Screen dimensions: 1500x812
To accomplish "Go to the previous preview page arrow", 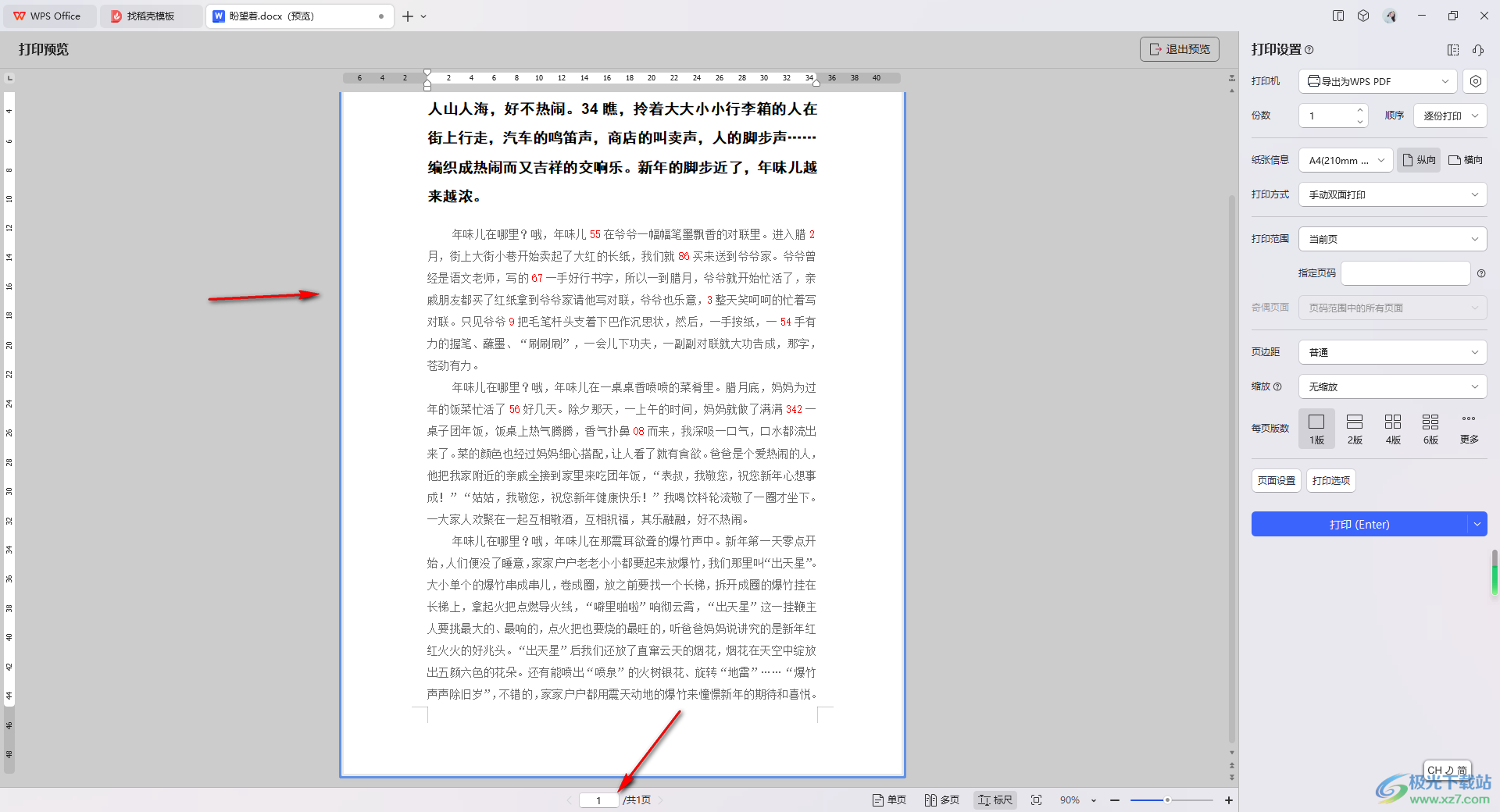I will coord(569,800).
